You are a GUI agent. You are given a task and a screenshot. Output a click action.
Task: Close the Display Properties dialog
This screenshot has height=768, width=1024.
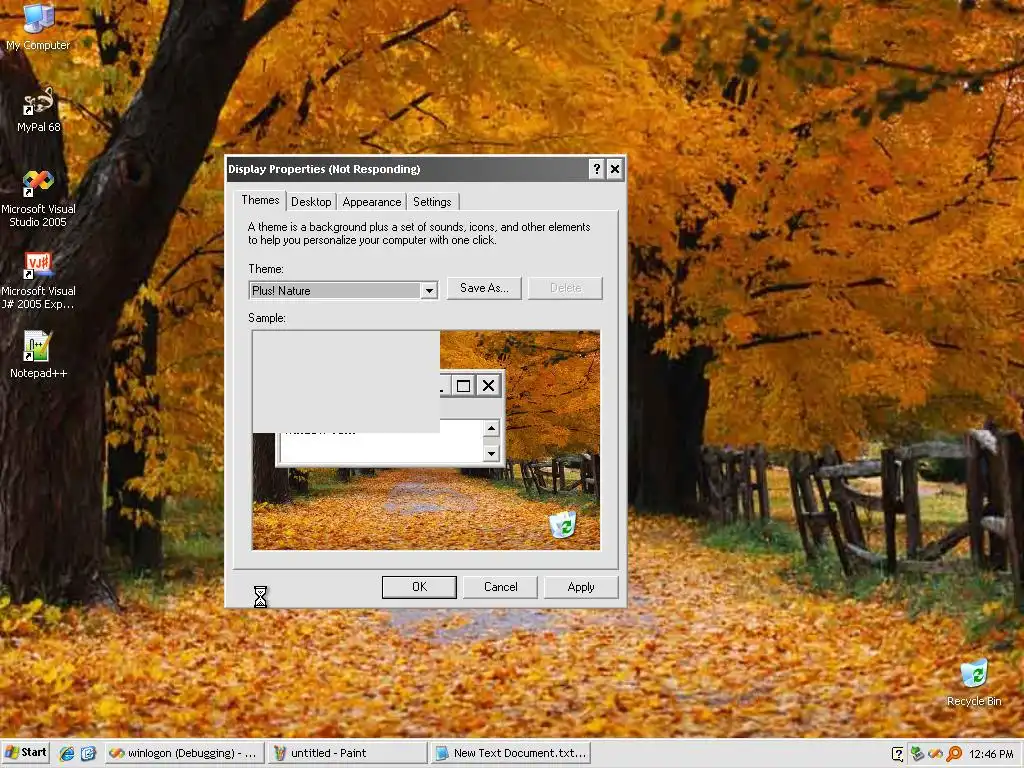(615, 170)
